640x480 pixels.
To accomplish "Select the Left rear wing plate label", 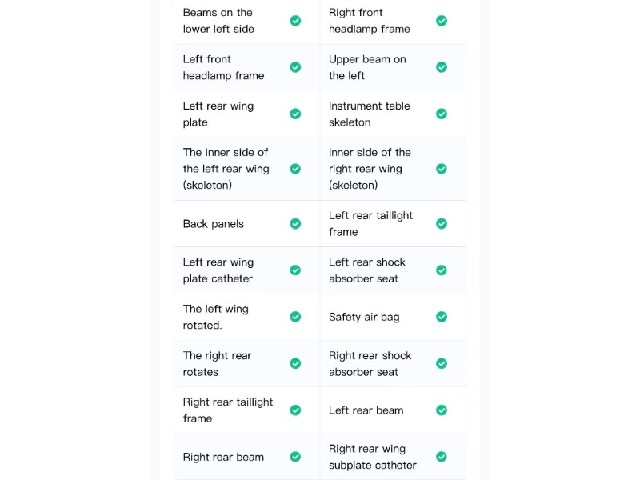I will point(218,114).
